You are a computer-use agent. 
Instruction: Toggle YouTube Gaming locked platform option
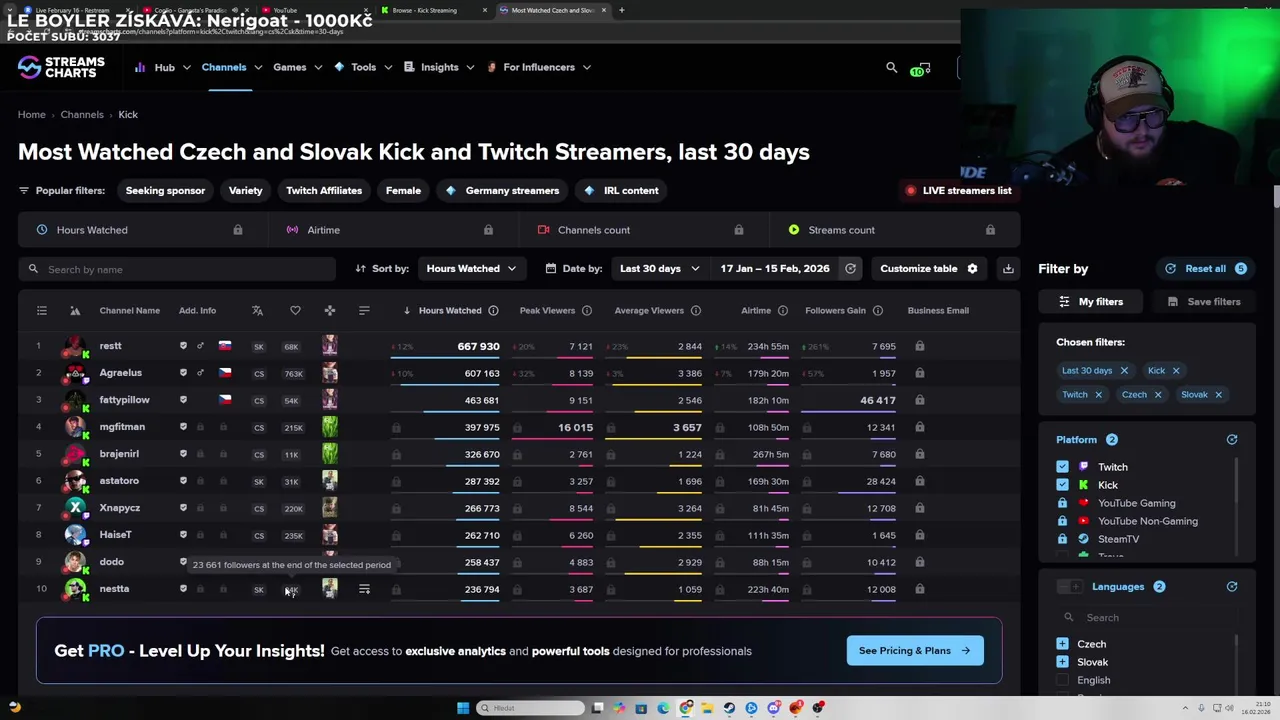tap(1062, 503)
